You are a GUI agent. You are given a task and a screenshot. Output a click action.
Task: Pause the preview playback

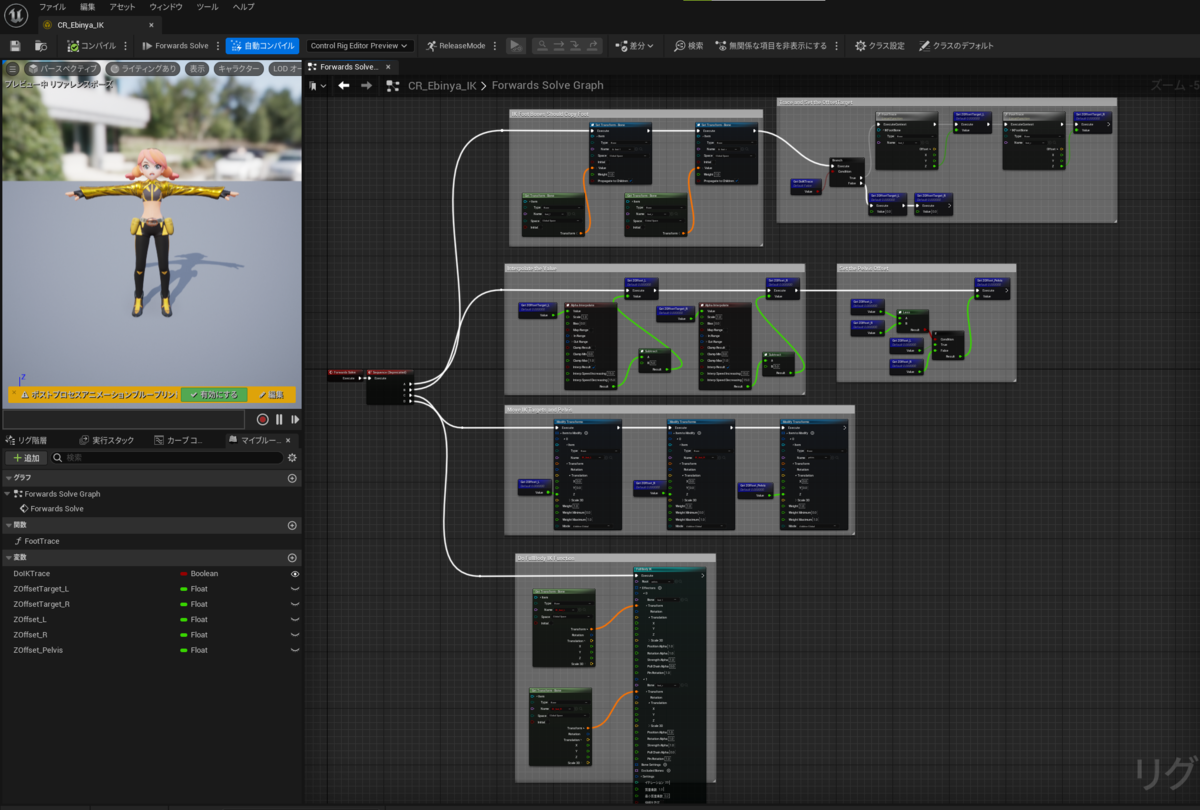pos(280,420)
